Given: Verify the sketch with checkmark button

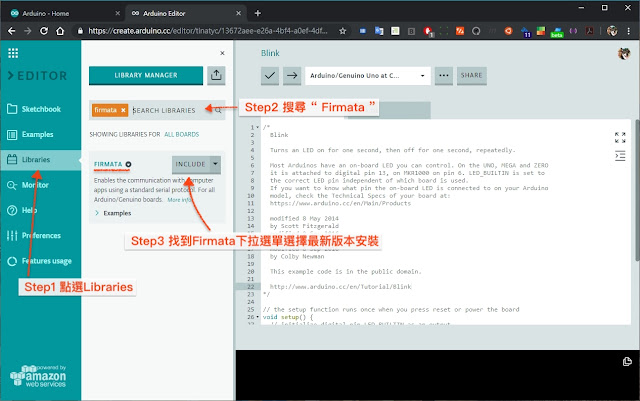Looking at the screenshot, I should [x=270, y=76].
